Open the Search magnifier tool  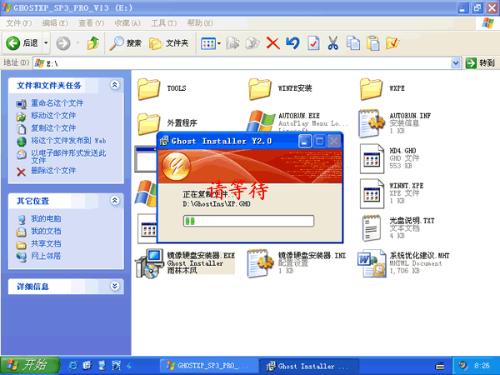[x=116, y=43]
